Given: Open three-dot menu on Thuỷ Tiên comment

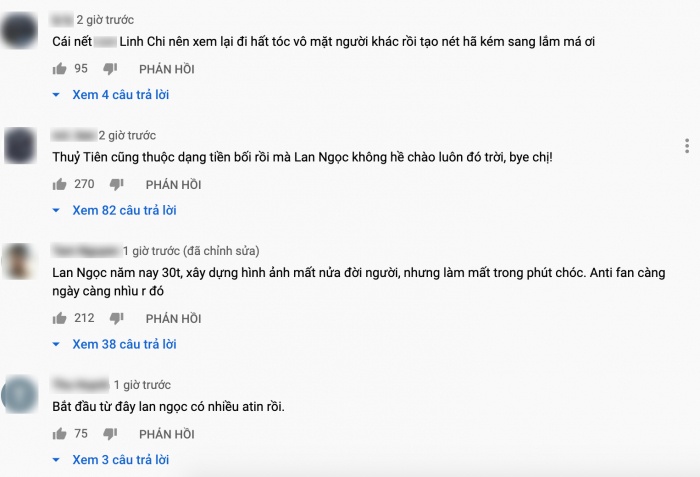Looking at the screenshot, I should click(687, 146).
